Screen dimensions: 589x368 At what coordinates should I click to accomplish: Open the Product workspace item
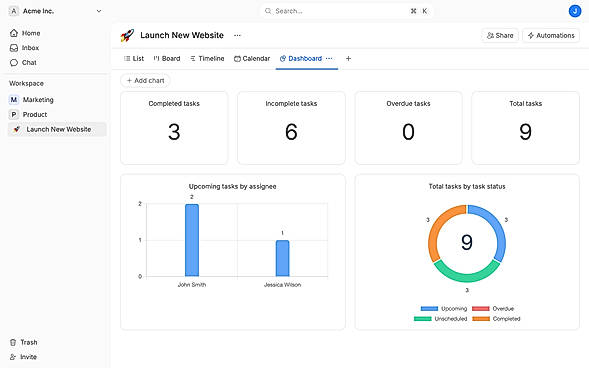[x=57, y=114]
